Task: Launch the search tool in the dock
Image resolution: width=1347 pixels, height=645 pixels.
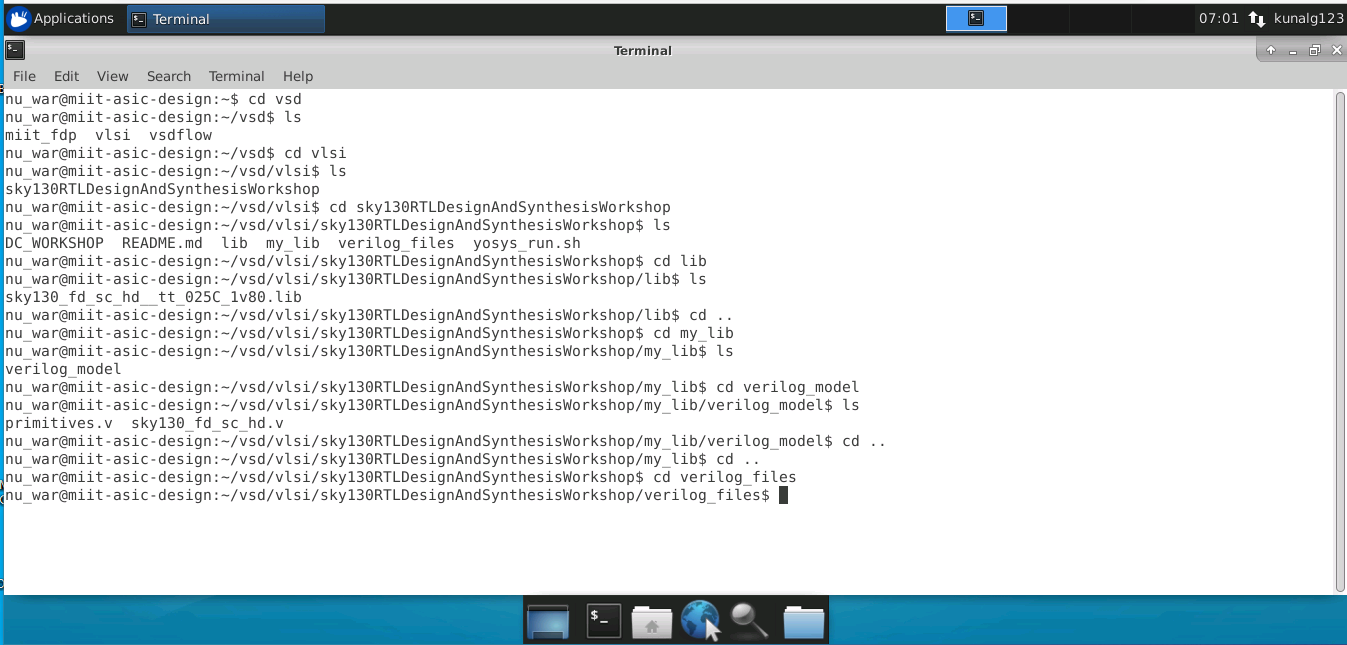Action: point(751,620)
